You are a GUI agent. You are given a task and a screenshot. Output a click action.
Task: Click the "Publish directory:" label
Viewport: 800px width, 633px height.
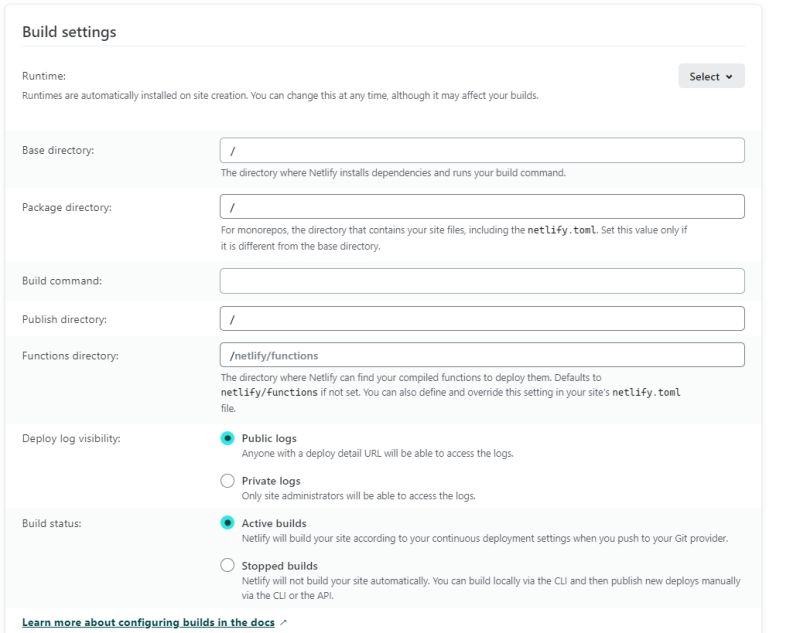(x=64, y=319)
